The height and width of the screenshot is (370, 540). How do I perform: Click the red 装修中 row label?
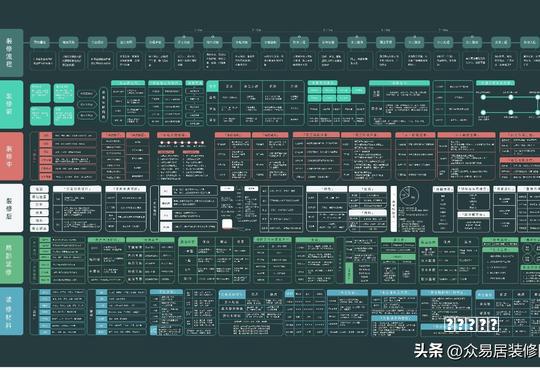tap(11, 156)
